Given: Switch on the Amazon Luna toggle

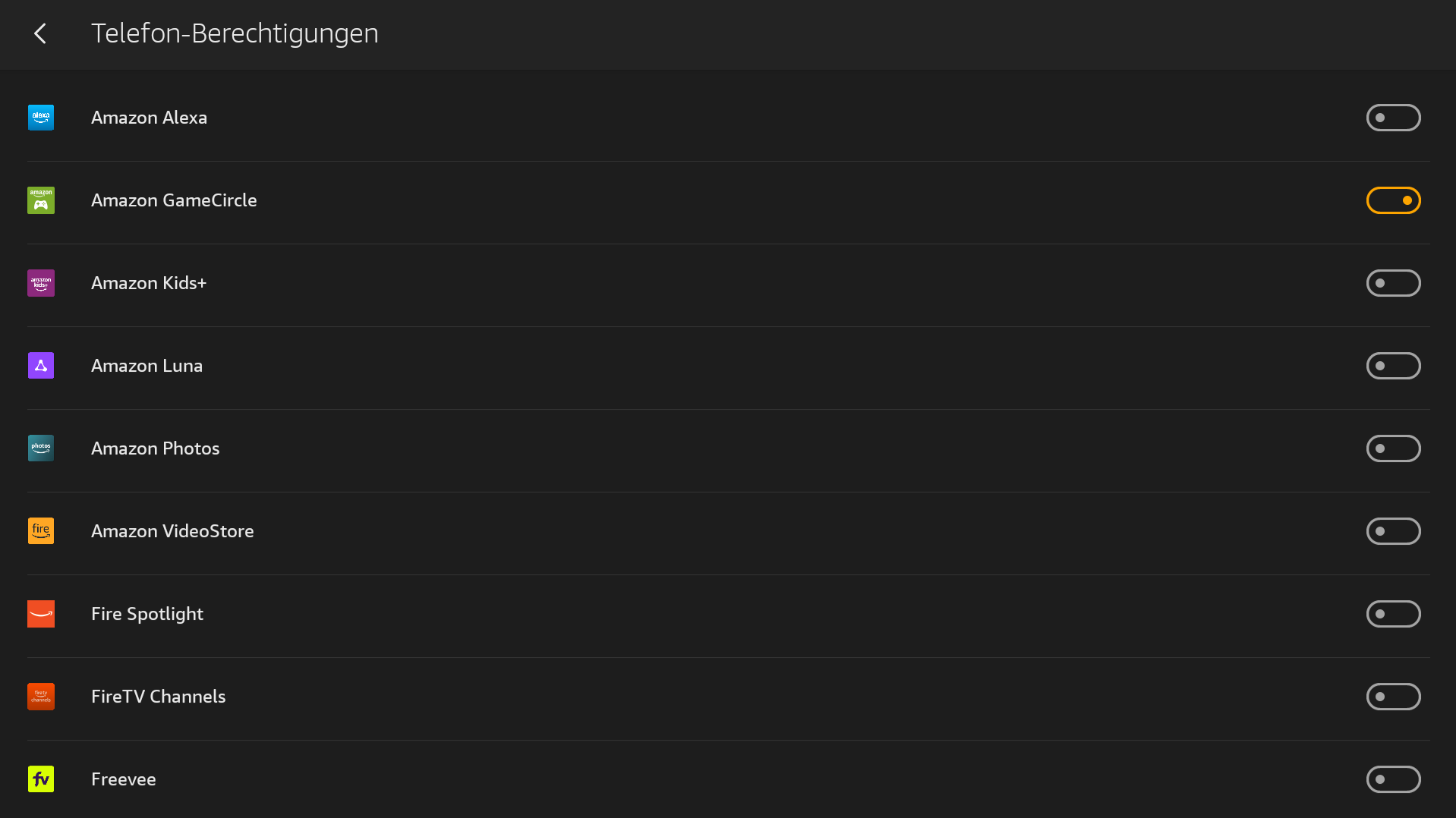Looking at the screenshot, I should 1393,366.
